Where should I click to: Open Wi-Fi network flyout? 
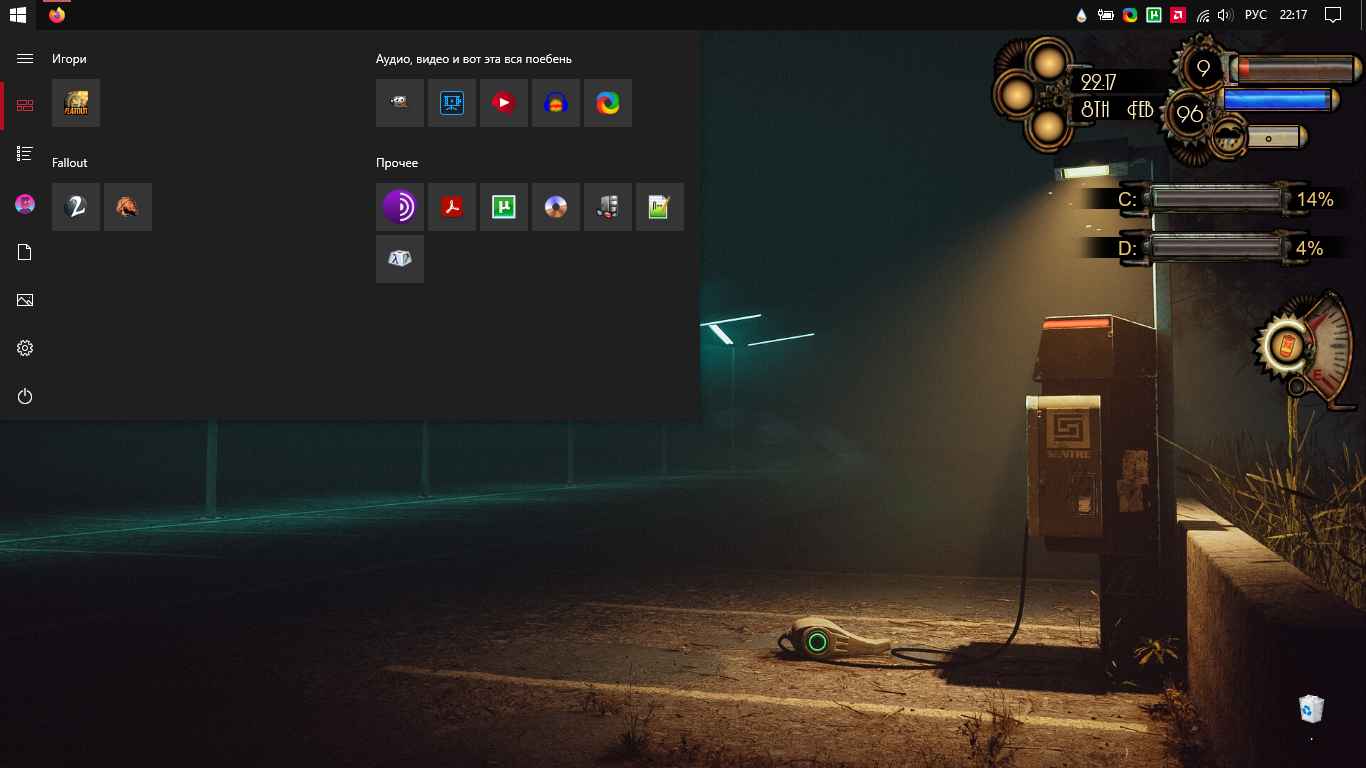point(1203,15)
